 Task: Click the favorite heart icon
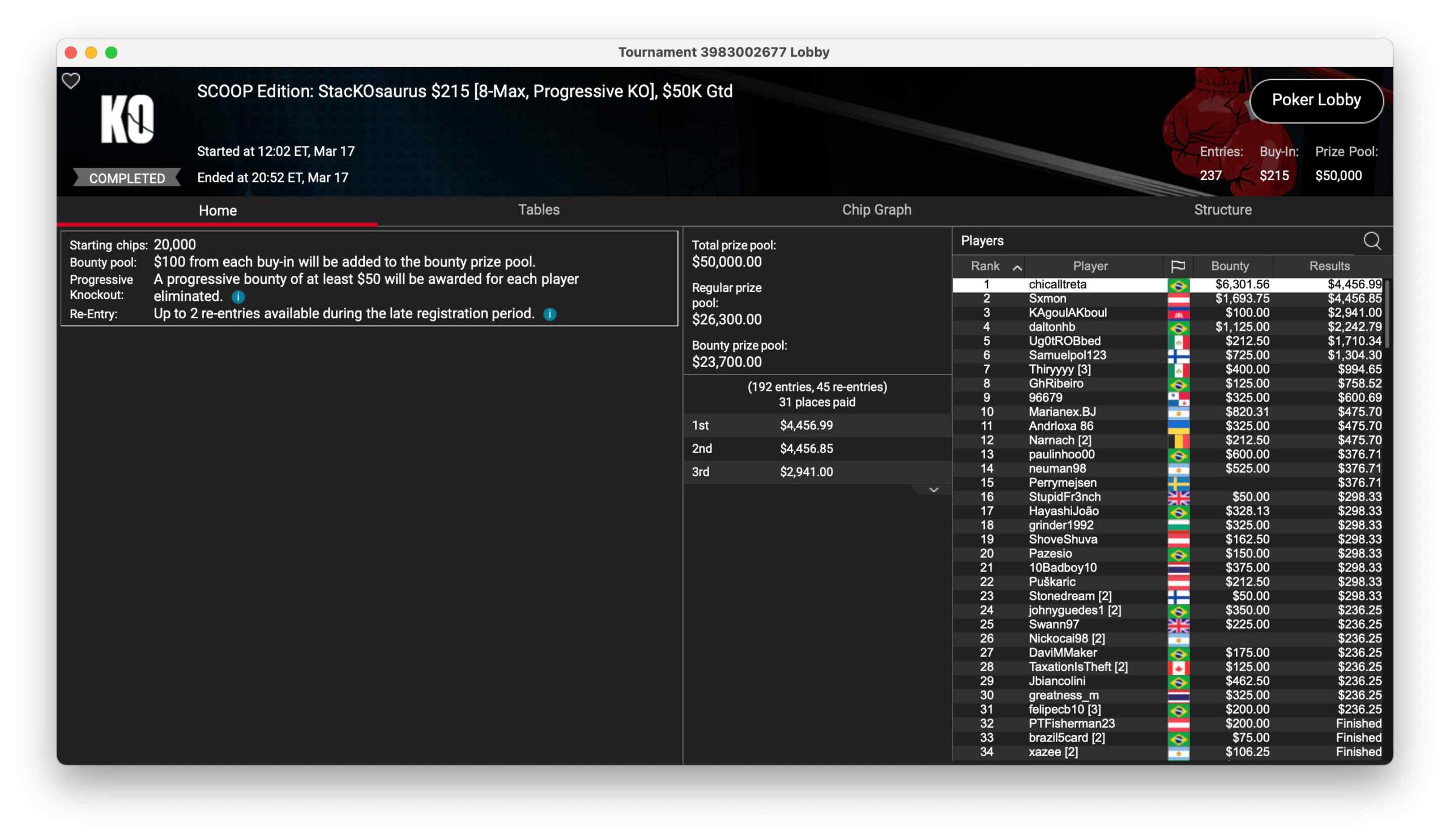coord(71,80)
